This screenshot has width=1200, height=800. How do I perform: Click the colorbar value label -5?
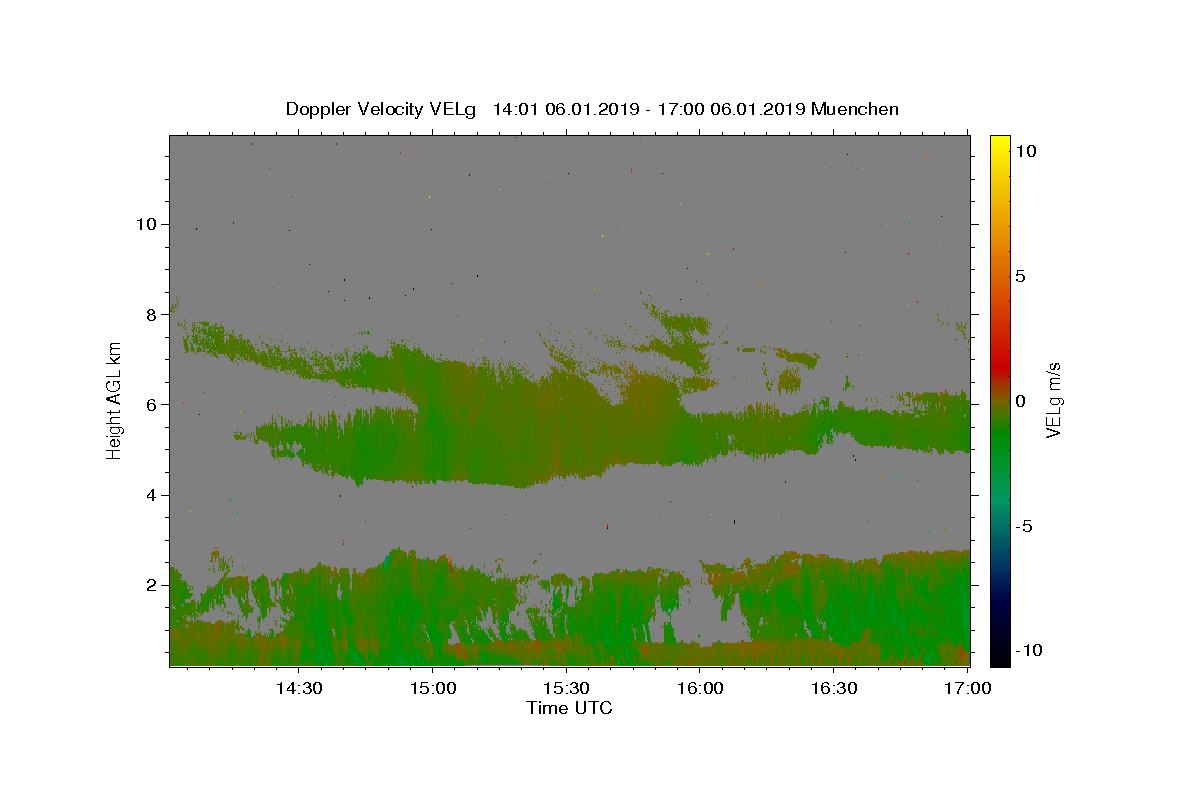point(1025,526)
